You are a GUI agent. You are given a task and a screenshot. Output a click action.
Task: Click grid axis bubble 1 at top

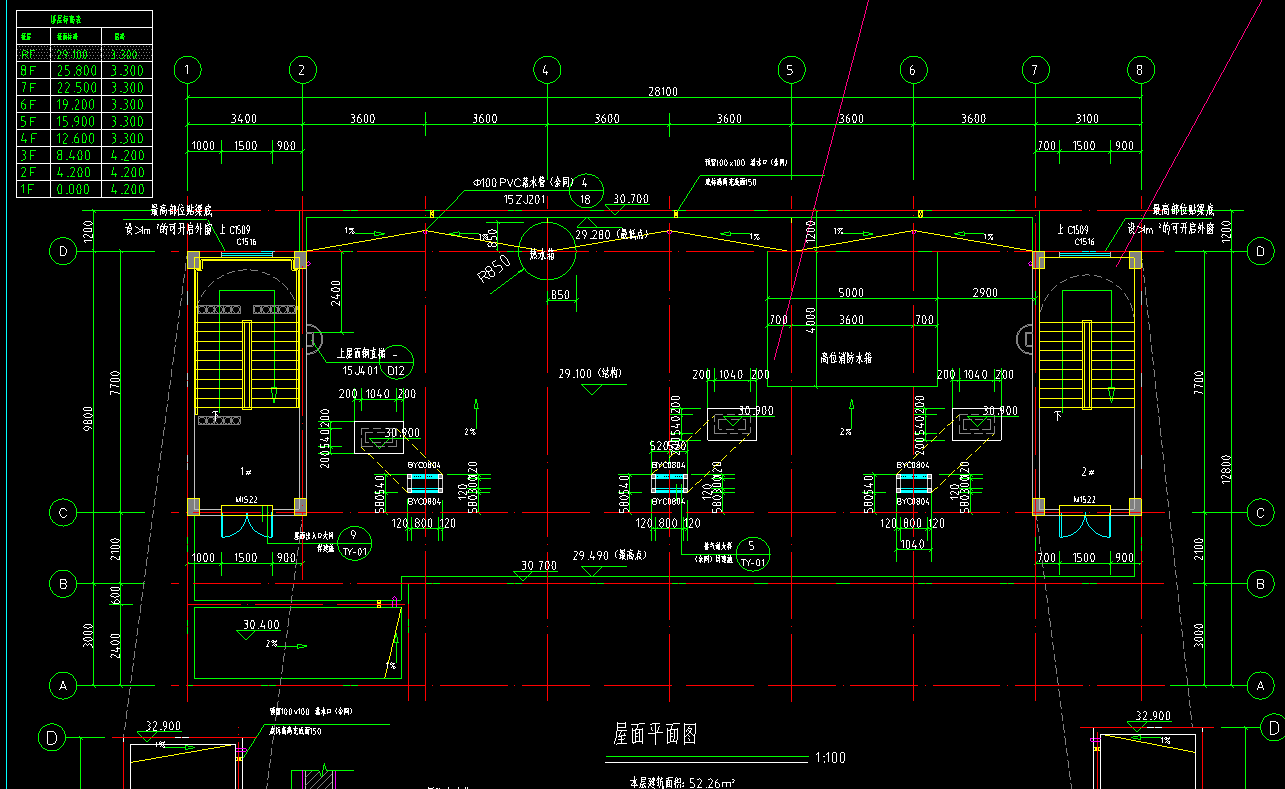tap(188, 70)
